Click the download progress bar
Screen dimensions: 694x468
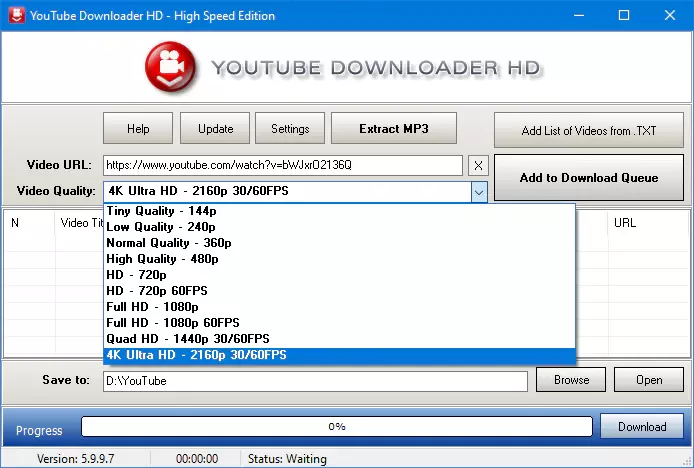[x=336, y=427]
